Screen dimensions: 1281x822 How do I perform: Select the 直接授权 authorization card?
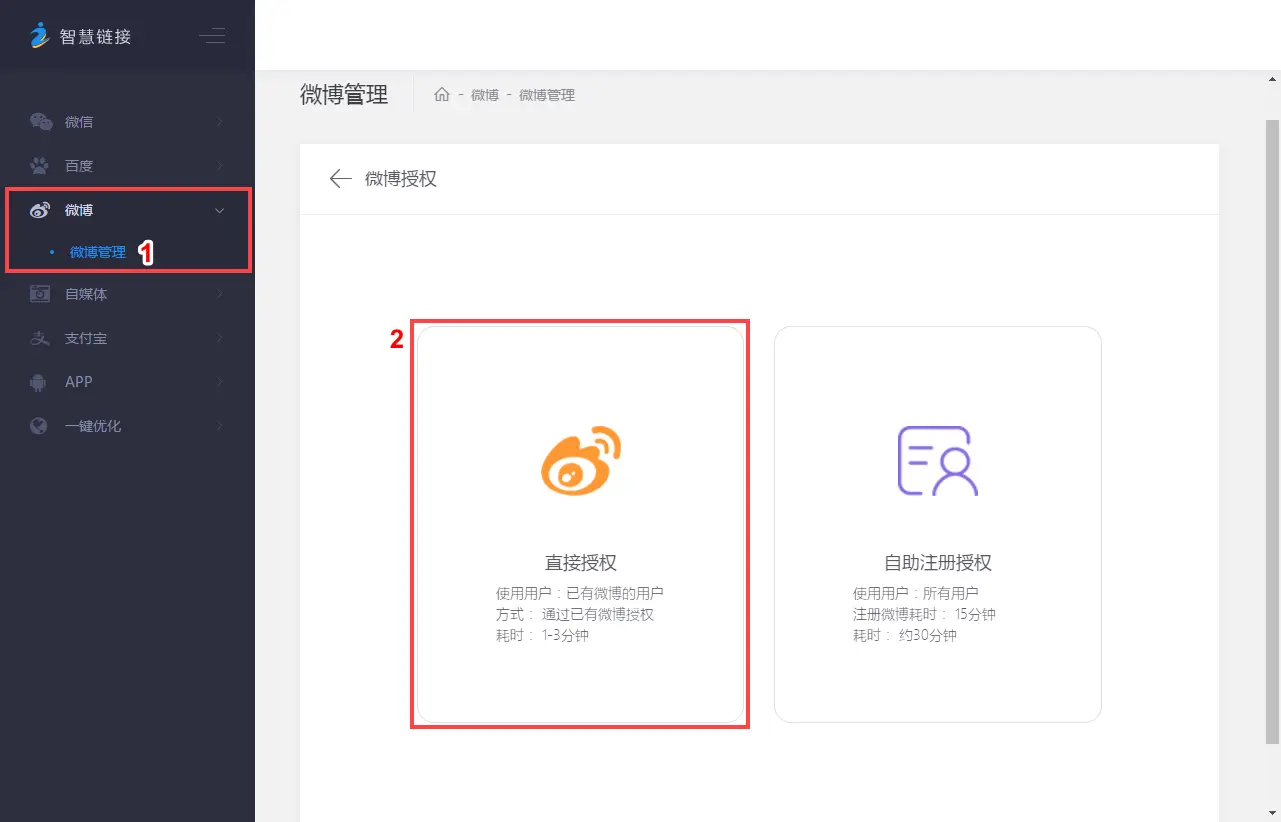(580, 524)
